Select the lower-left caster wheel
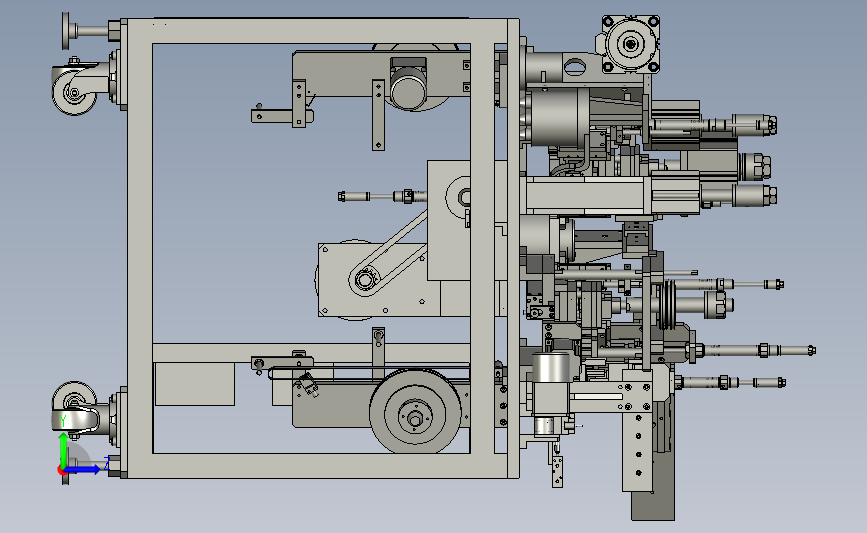The height and width of the screenshot is (533, 867). pos(74,404)
